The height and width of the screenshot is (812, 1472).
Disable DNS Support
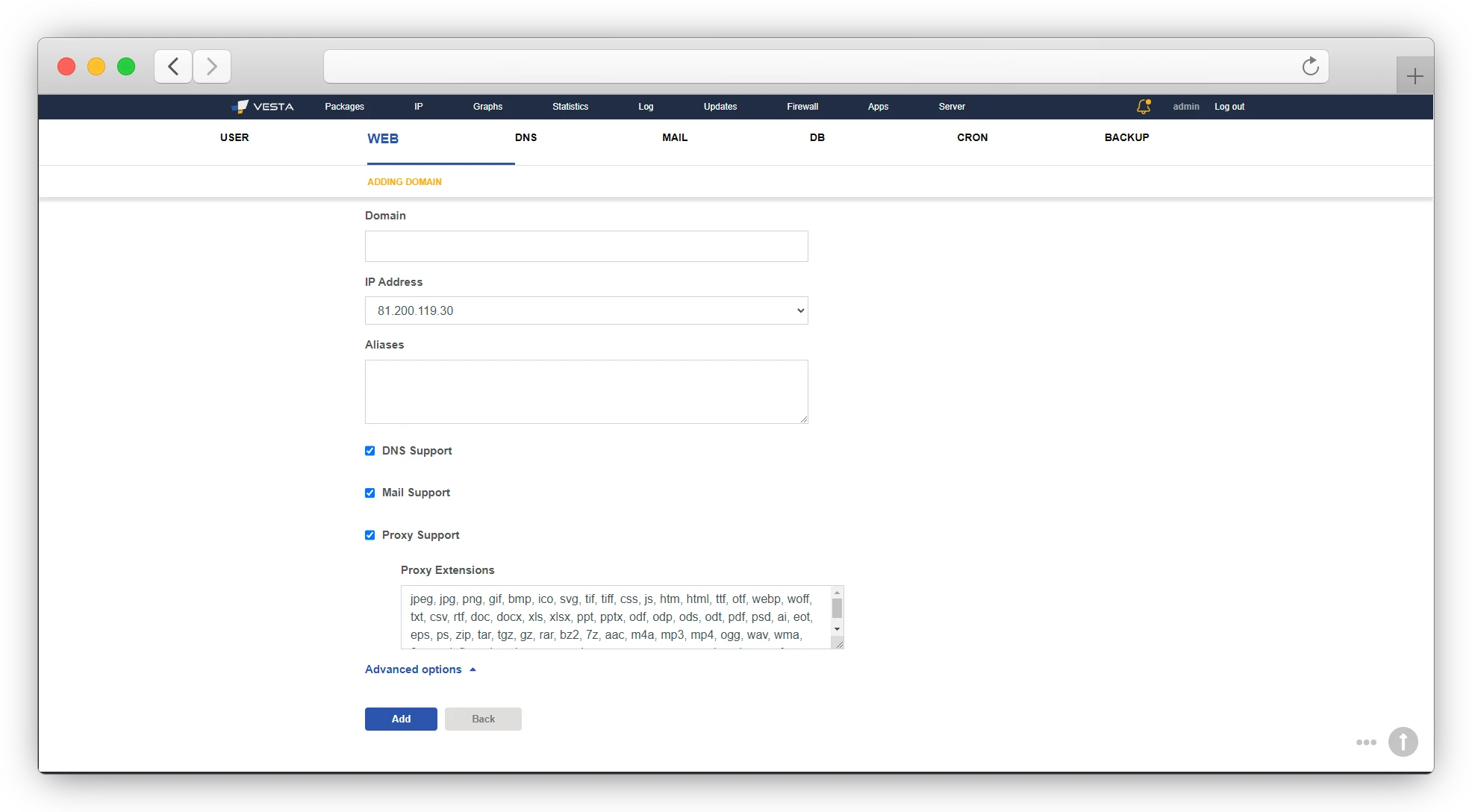coord(369,451)
